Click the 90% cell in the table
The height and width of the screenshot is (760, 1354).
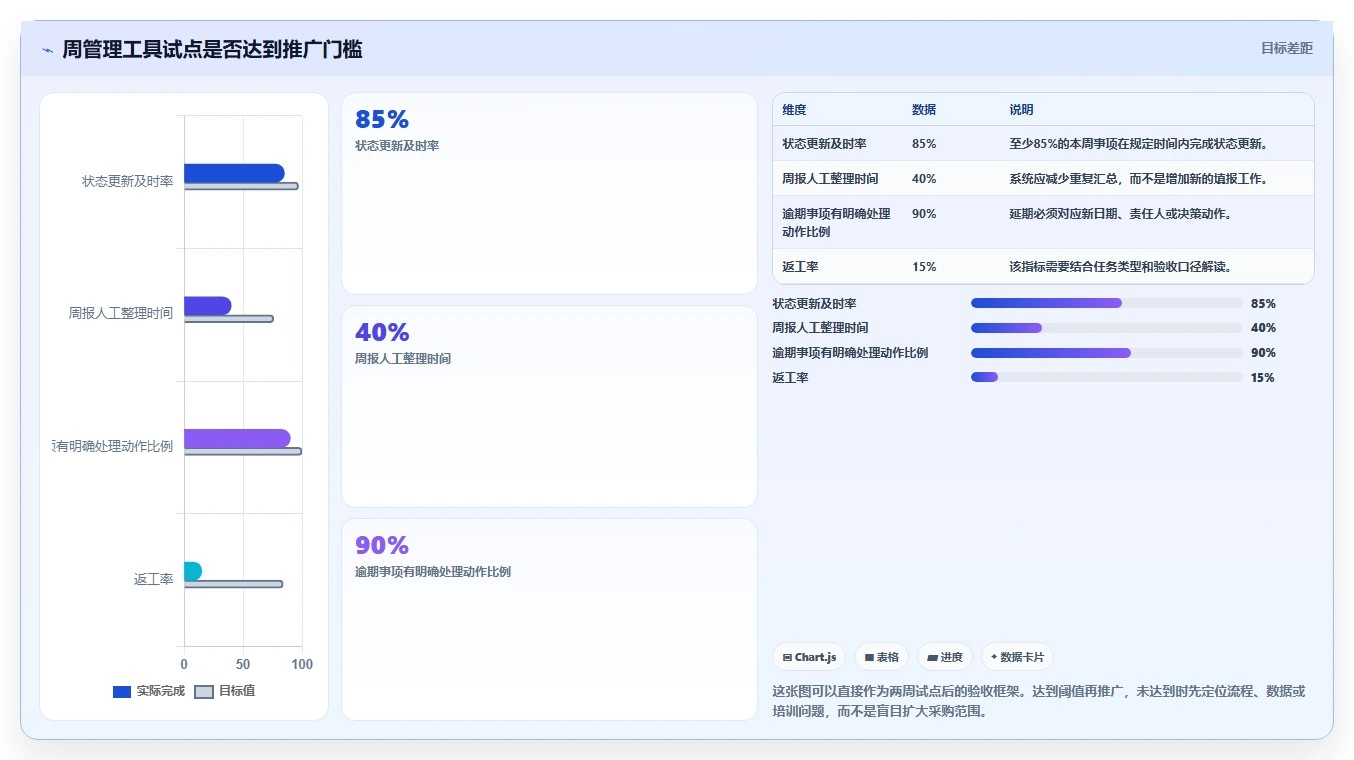click(924, 214)
